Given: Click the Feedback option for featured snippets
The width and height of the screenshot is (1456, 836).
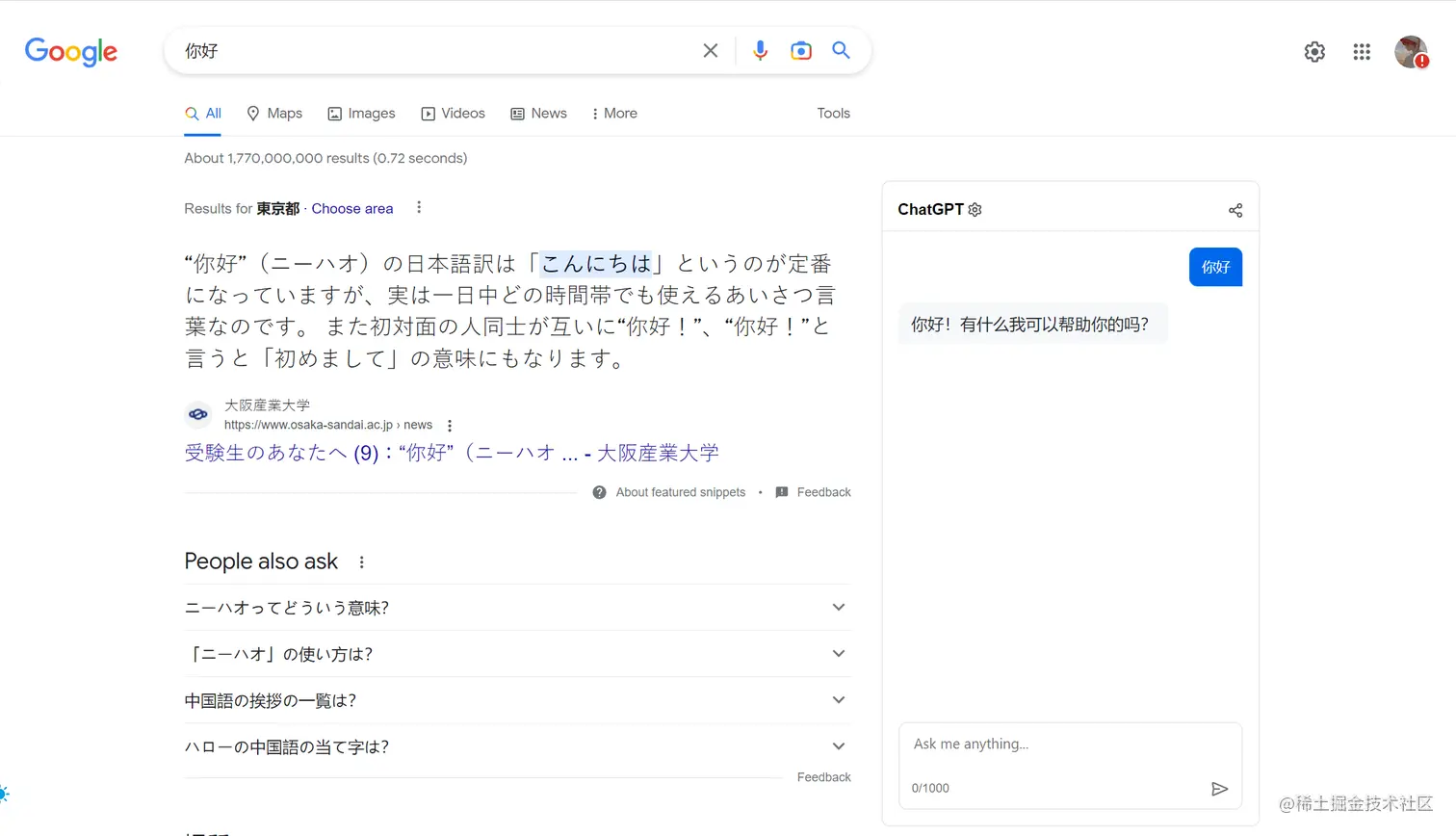Looking at the screenshot, I should (822, 492).
